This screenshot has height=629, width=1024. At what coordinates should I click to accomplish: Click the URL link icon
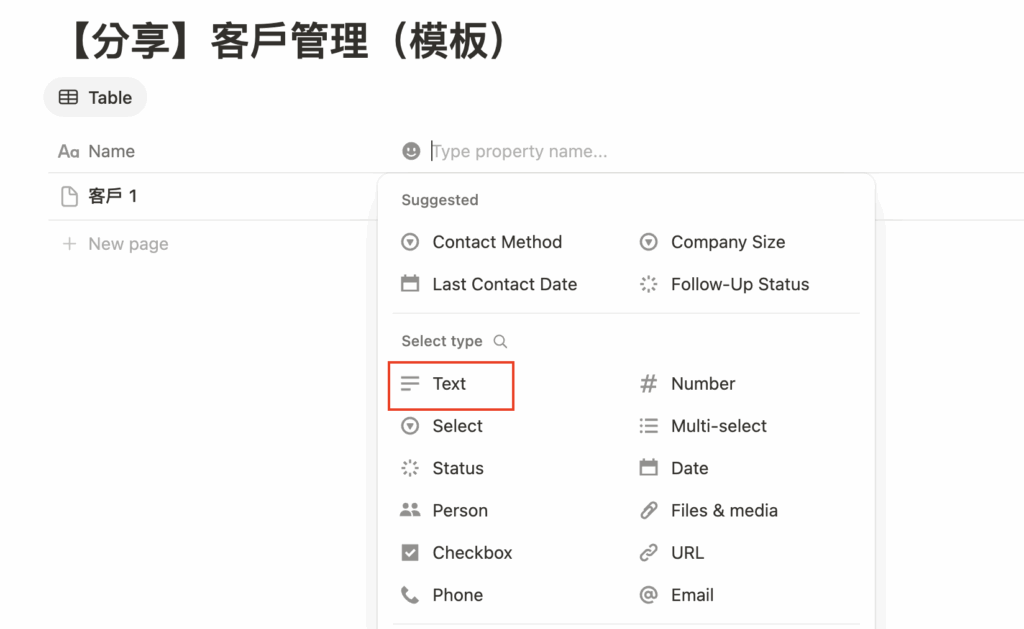(x=649, y=553)
